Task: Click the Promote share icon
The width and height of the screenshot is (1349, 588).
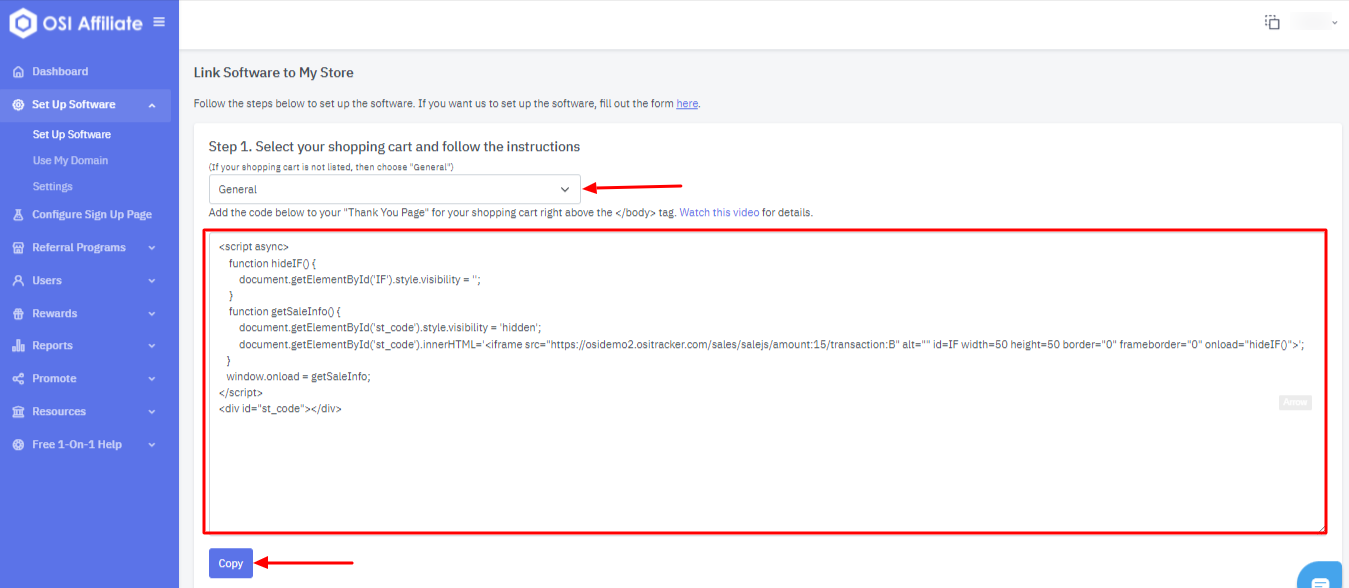Action: point(18,379)
